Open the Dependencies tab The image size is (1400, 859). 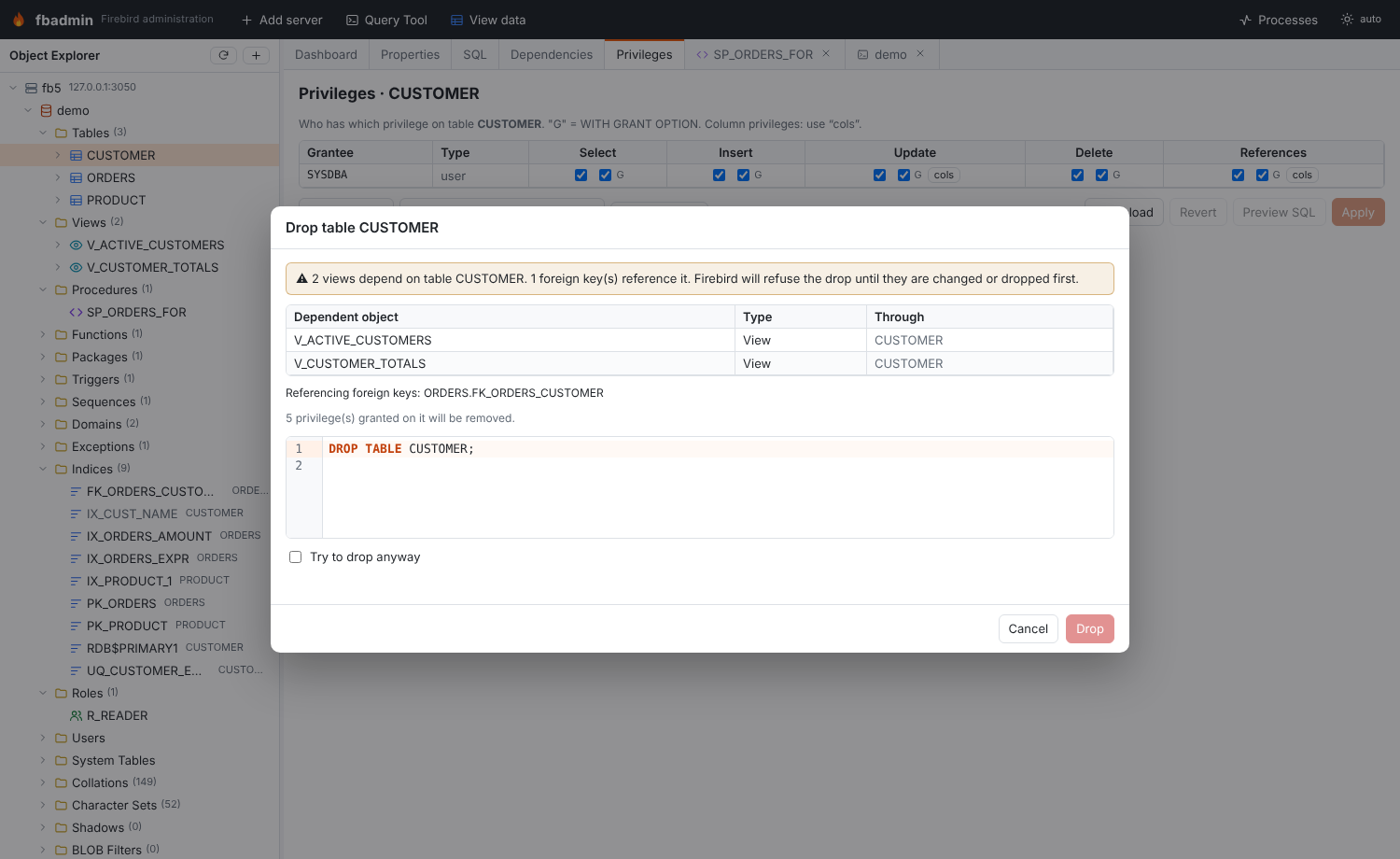pos(552,54)
